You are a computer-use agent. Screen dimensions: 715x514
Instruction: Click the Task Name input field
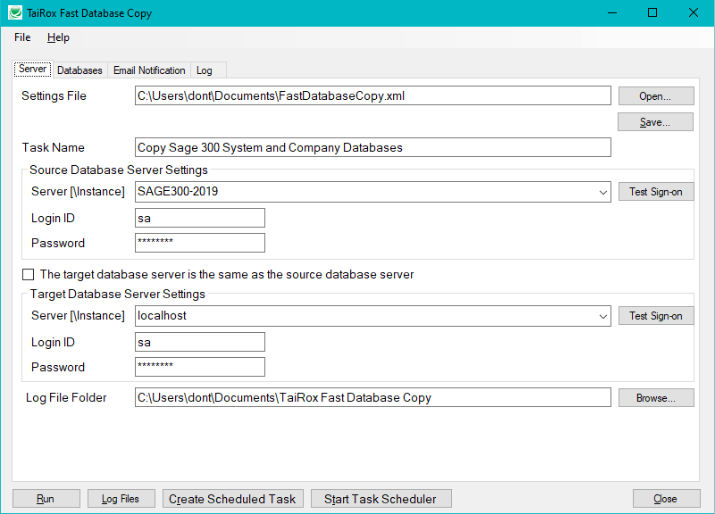point(373,147)
